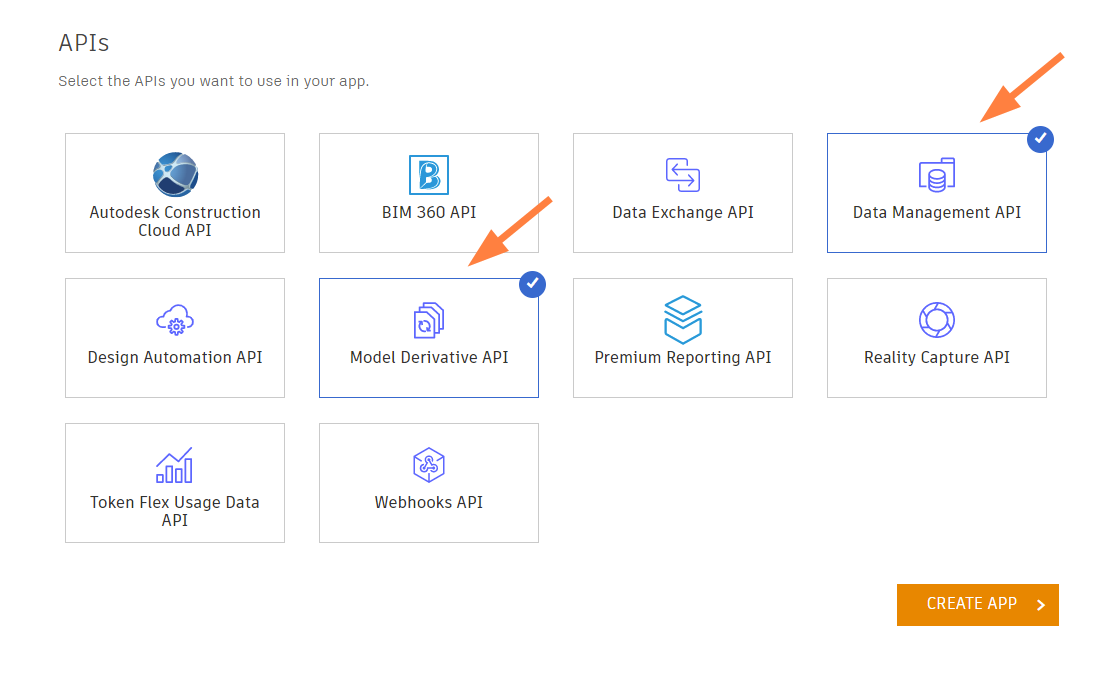The width and height of the screenshot is (1110, 689).
Task: Click the arrow chevron on CREATE APP
Action: (x=1041, y=605)
